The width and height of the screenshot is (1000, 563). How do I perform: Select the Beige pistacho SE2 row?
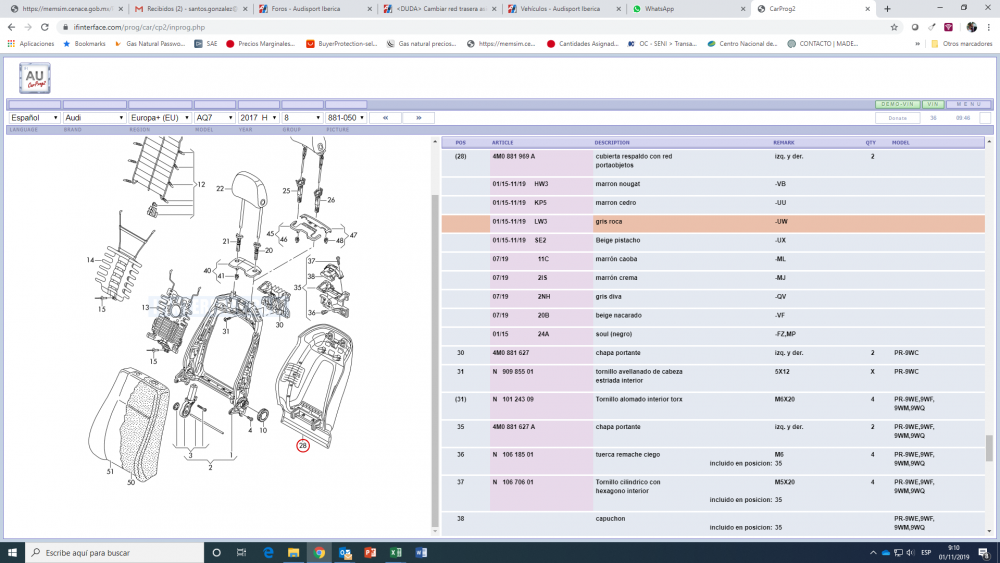coord(713,241)
